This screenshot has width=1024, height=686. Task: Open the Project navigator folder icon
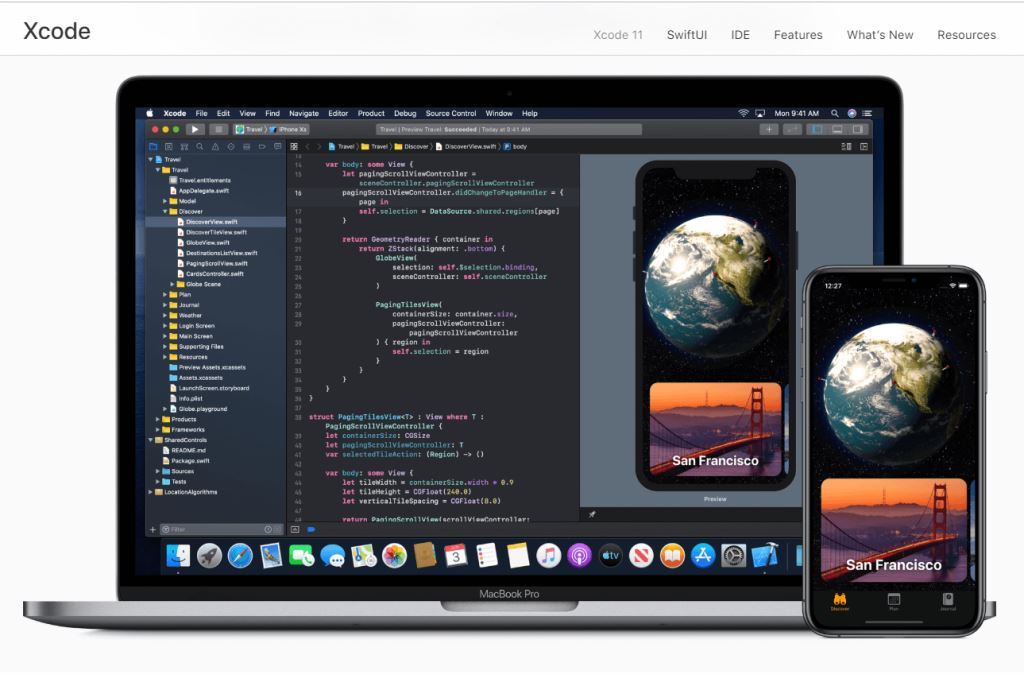tap(153, 147)
